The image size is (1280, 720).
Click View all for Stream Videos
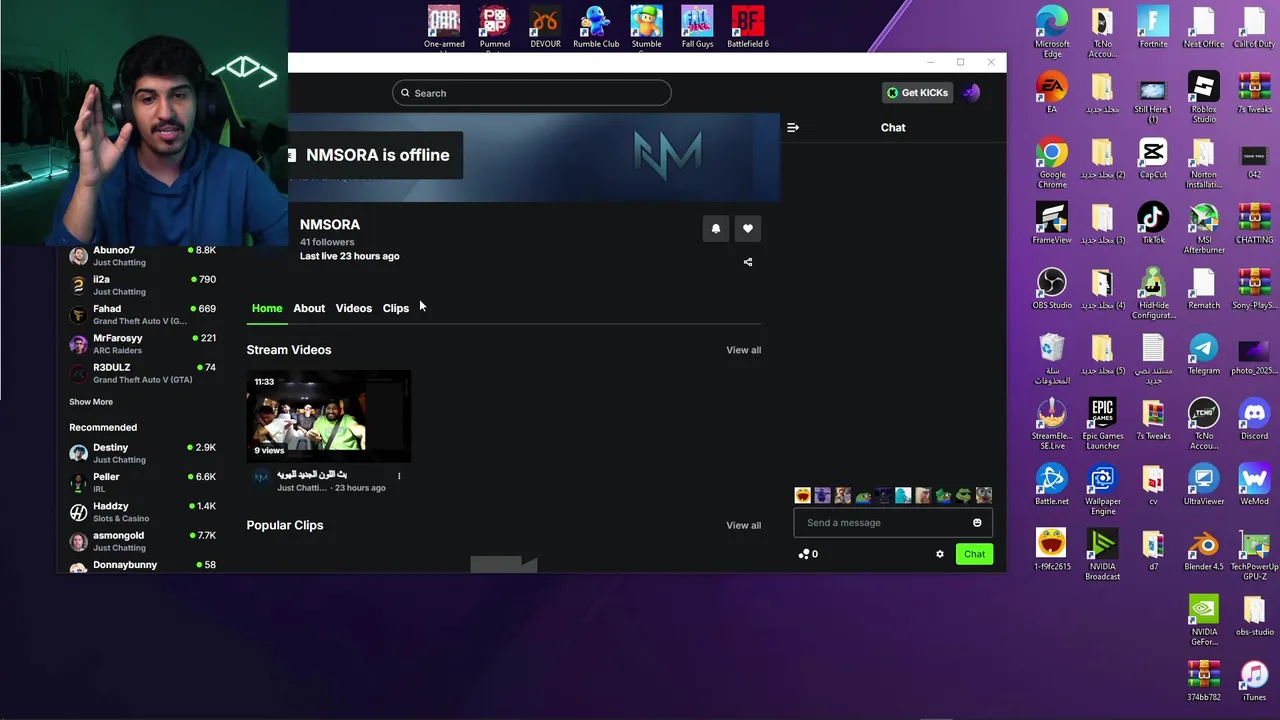point(744,350)
